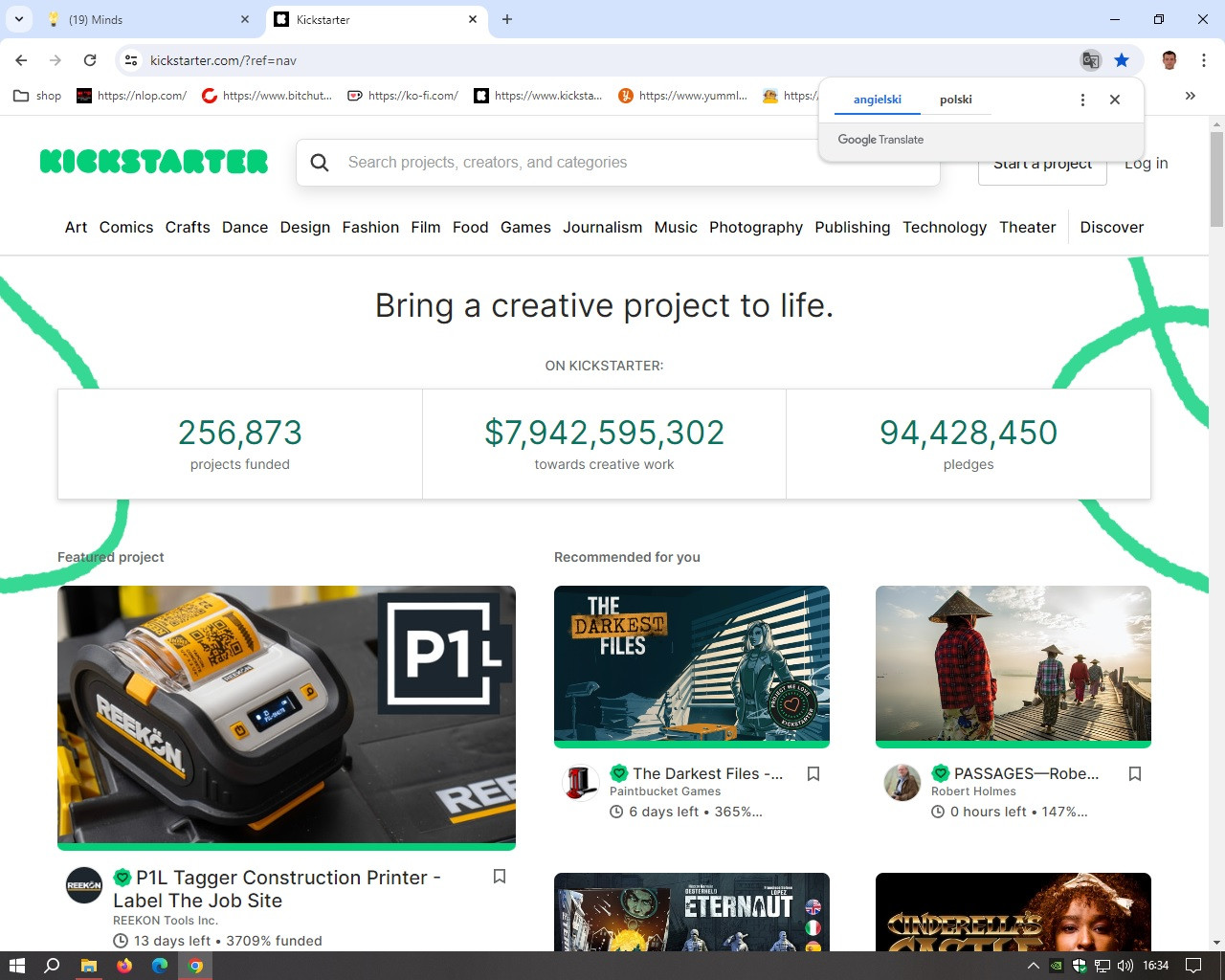This screenshot has height=980, width=1225.
Task: Open Paintbucket Games creator avatar
Action: coord(580,783)
